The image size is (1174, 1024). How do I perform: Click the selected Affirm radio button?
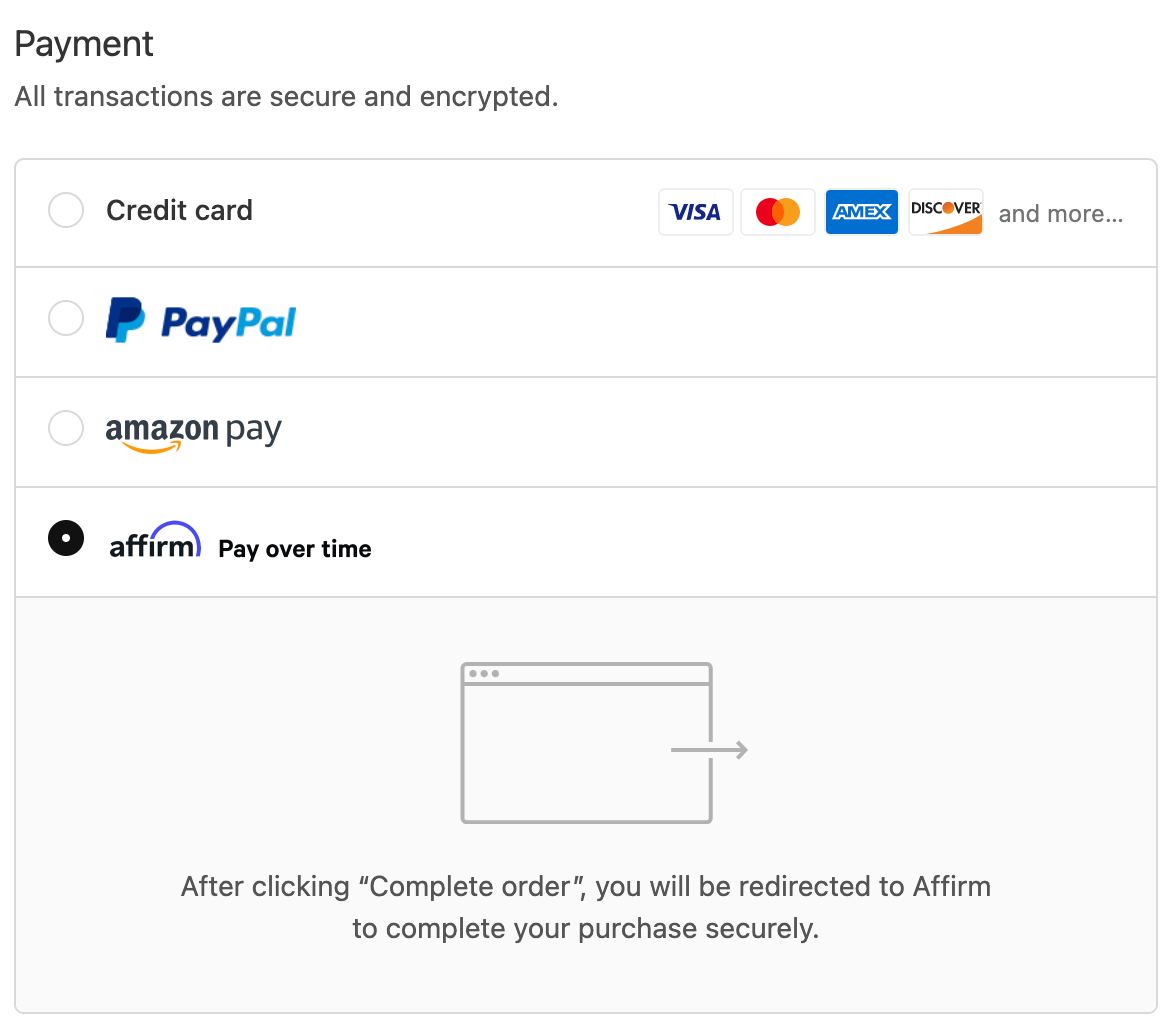(66, 538)
